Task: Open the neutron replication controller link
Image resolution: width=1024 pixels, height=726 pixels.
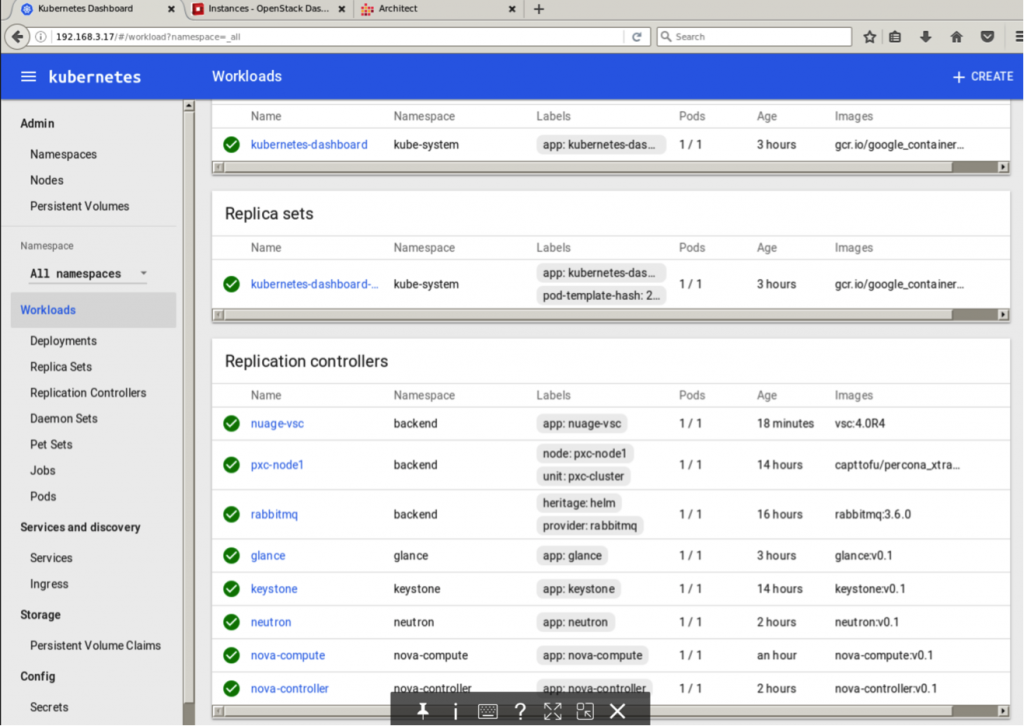Action: pos(271,622)
